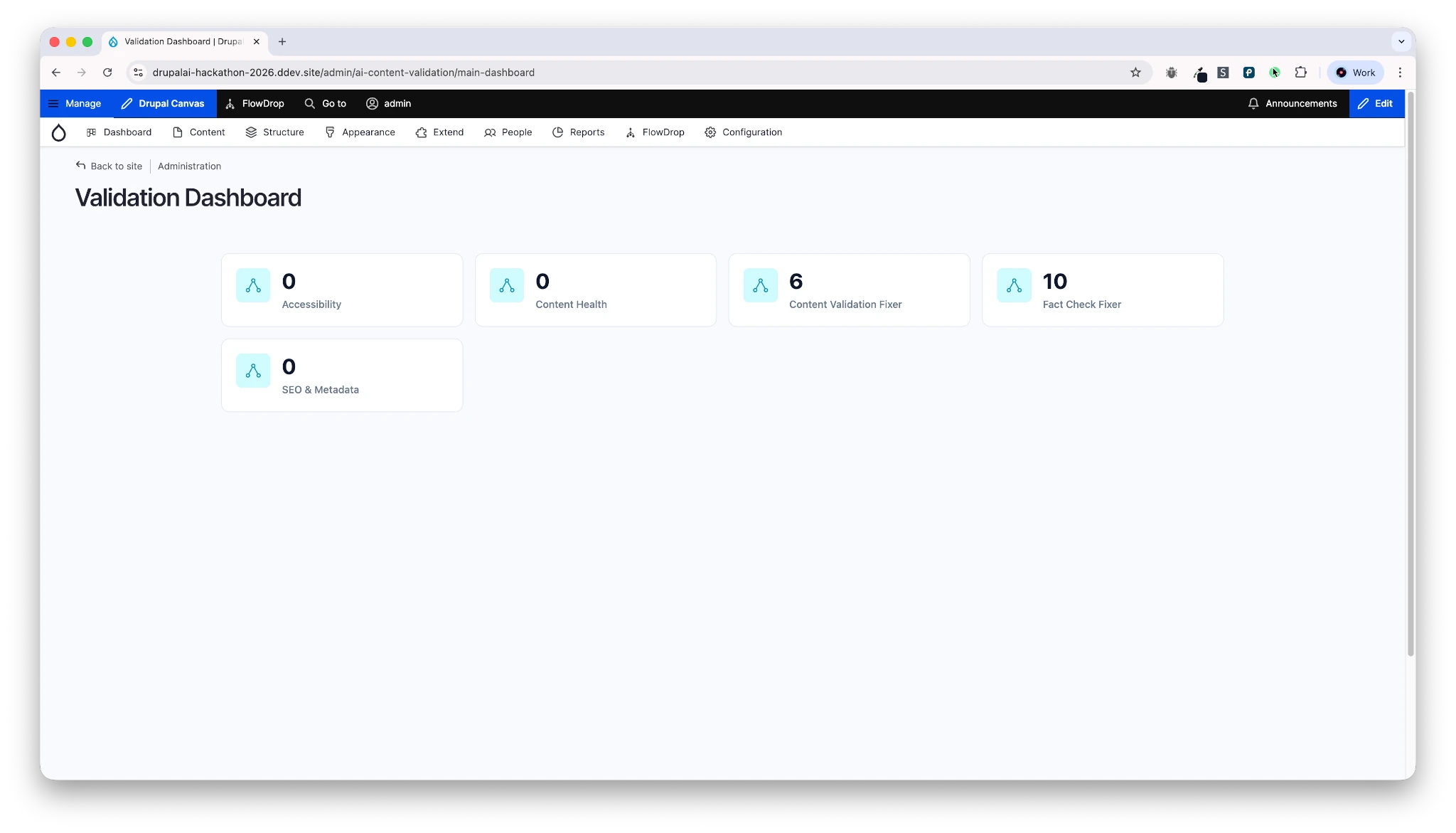1456x833 pixels.
Task: Open the Appearance admin section
Action: tap(360, 132)
